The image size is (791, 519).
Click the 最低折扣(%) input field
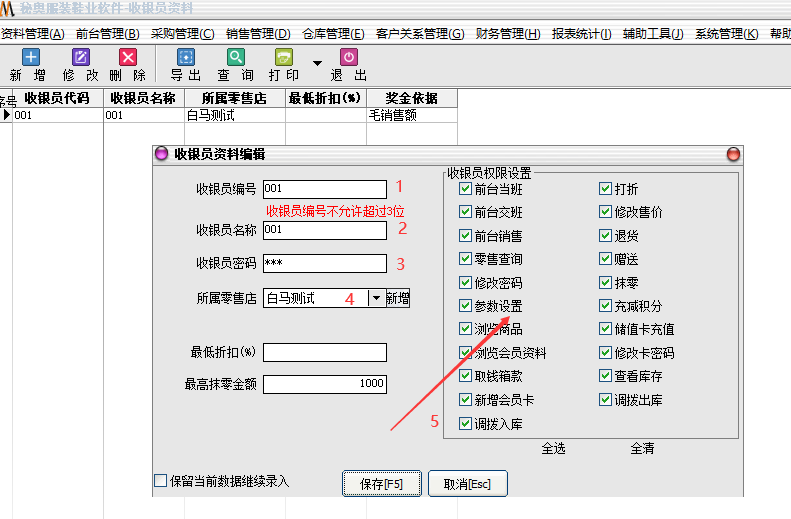pyautogui.click(x=325, y=352)
